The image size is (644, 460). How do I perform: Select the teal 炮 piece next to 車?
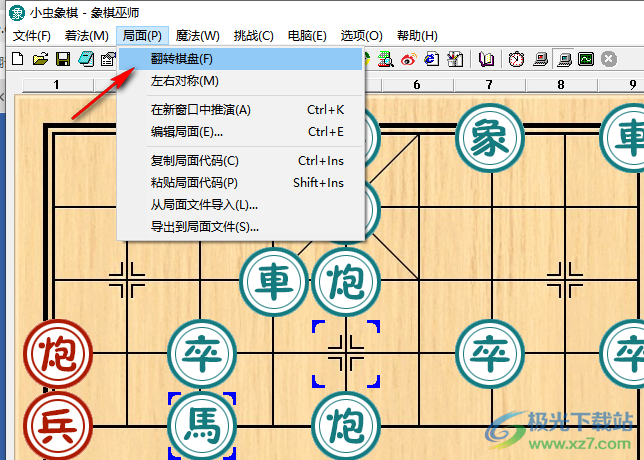coord(346,281)
